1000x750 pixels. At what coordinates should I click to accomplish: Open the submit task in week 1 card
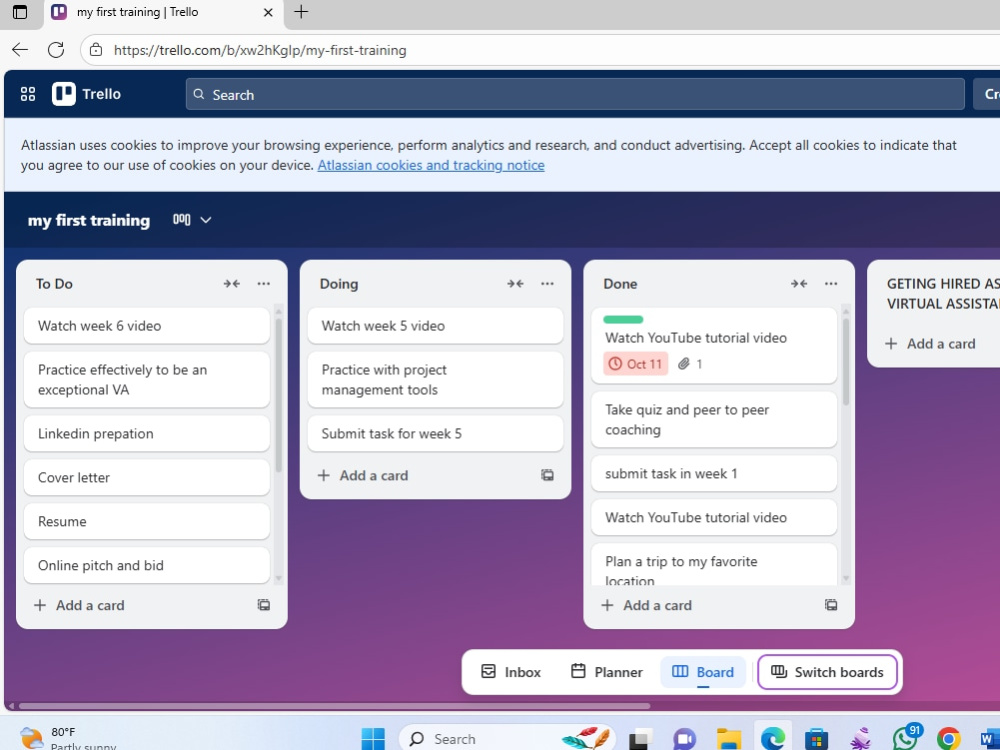pyautogui.click(x=714, y=474)
